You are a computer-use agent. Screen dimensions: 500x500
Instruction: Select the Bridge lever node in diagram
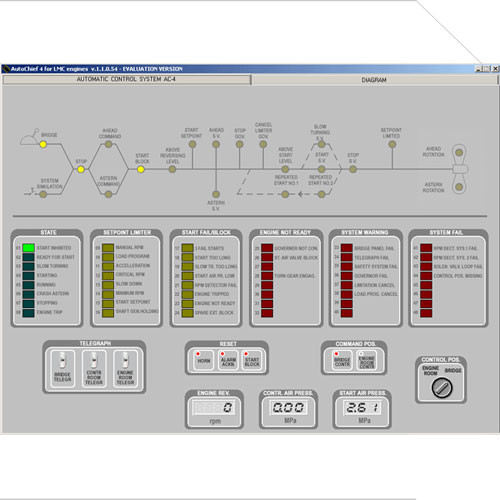pos(43,144)
